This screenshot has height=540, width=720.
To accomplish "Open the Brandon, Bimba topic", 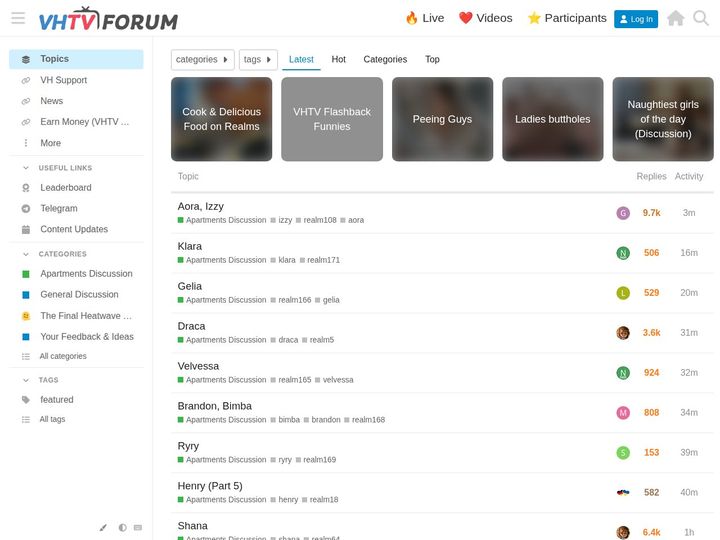I will pyautogui.click(x=214, y=406).
